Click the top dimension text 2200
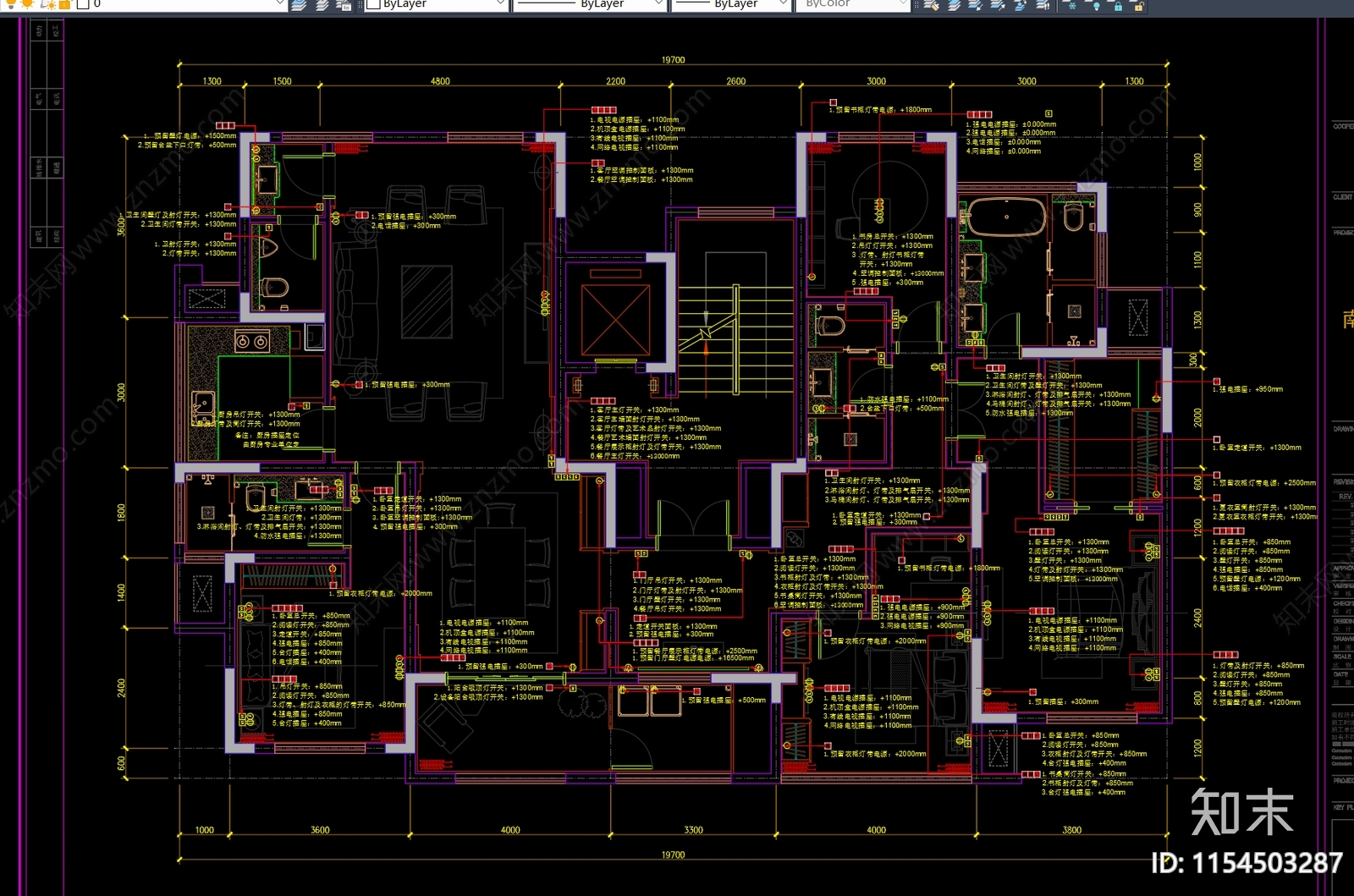Viewport: 1354px width, 896px height. 615,81
